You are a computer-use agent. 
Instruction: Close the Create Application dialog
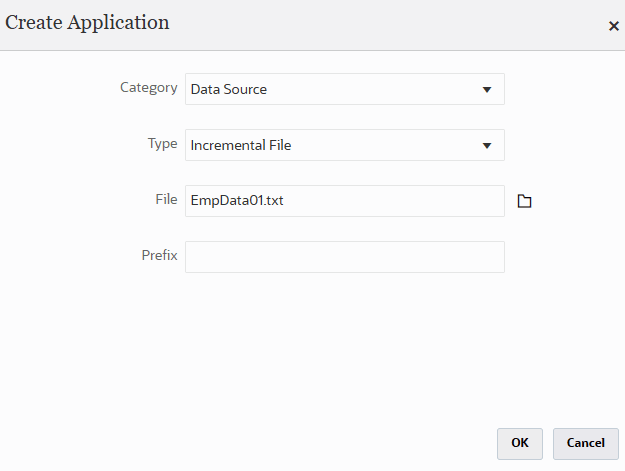pyautogui.click(x=613, y=26)
